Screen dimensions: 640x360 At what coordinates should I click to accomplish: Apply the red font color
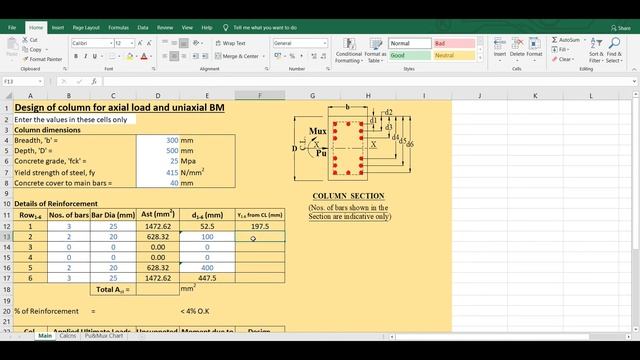(144, 56)
